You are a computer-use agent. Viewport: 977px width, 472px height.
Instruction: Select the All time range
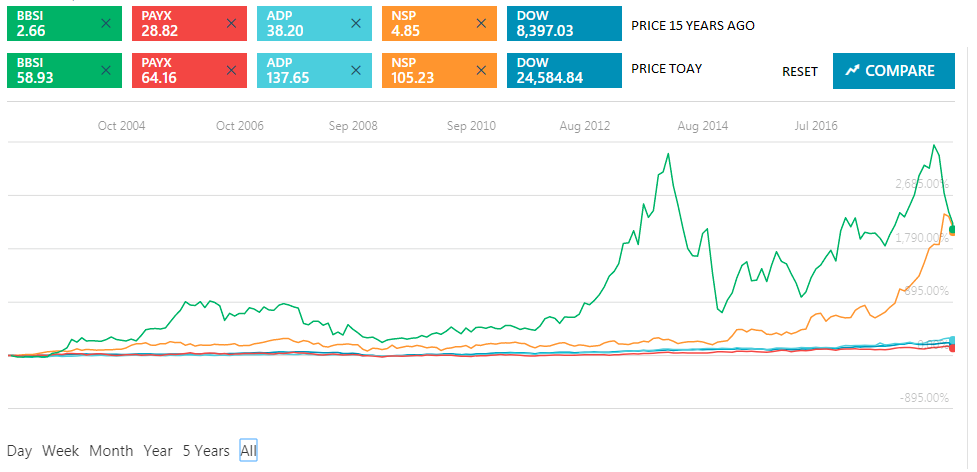(248, 451)
